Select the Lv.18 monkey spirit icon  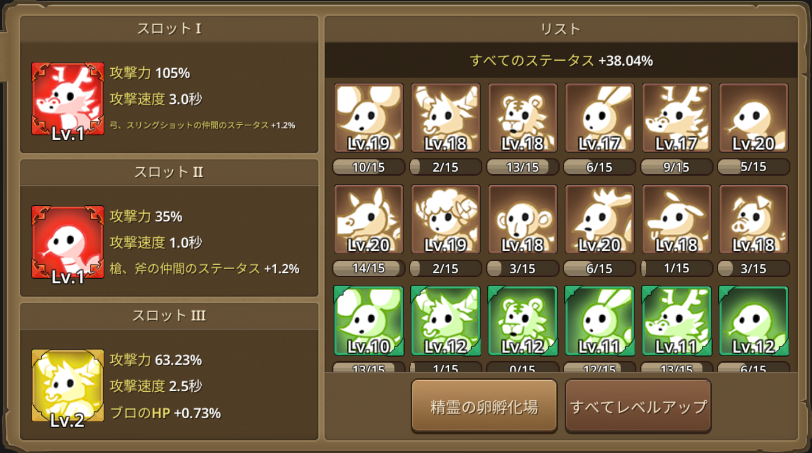[523, 220]
